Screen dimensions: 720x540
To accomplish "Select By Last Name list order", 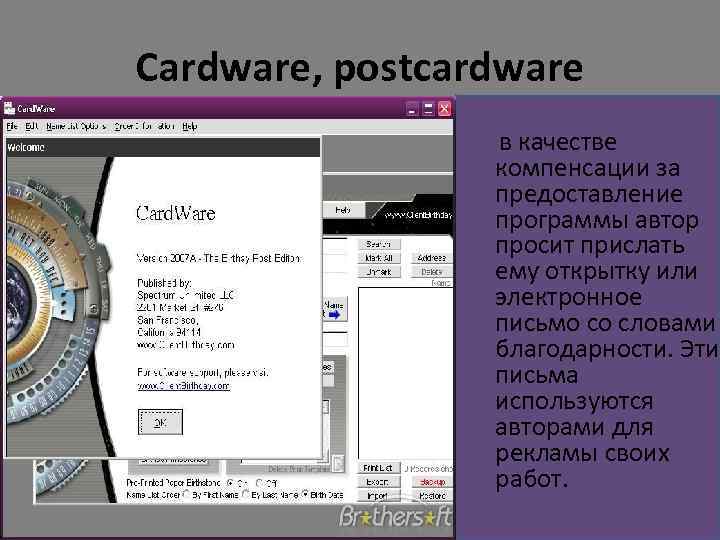I will [246, 495].
